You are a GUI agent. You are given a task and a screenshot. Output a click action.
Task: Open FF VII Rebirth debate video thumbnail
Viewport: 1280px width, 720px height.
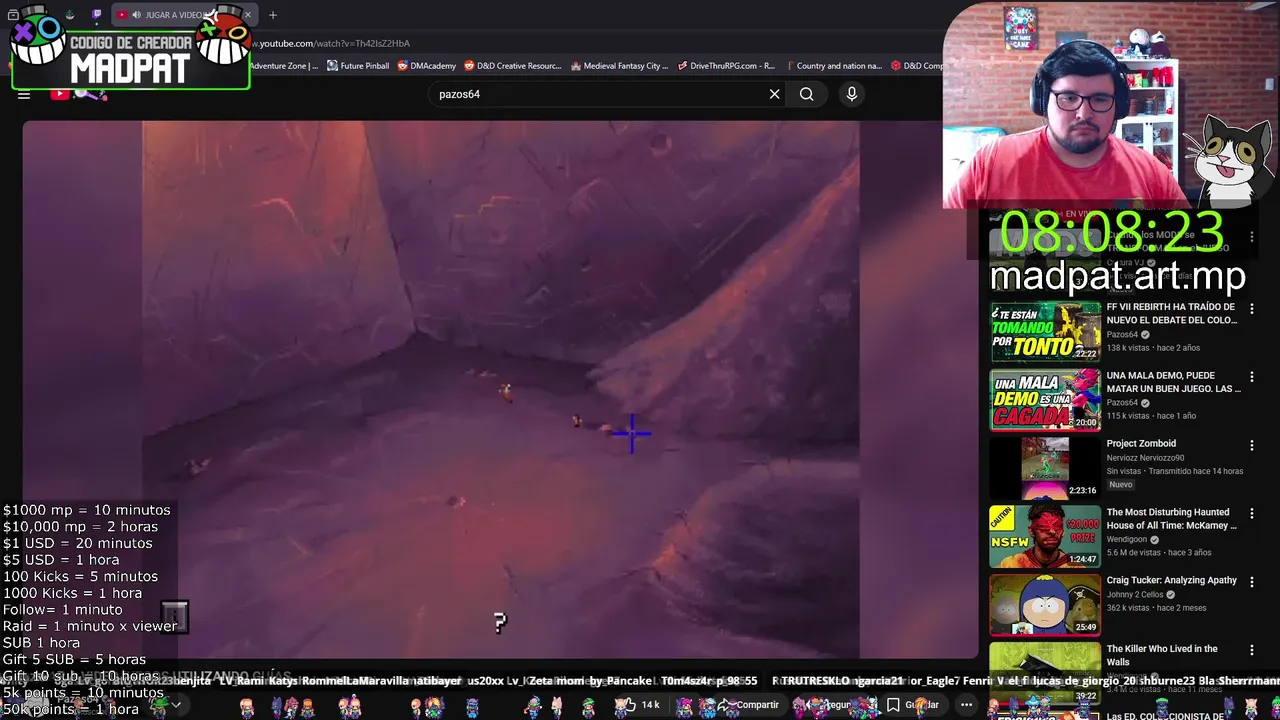point(1045,332)
